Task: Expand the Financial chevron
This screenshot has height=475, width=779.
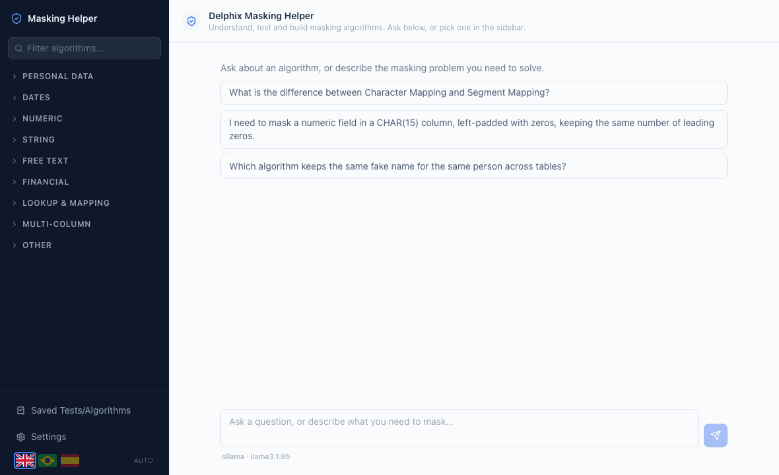Action: pyautogui.click(x=14, y=182)
